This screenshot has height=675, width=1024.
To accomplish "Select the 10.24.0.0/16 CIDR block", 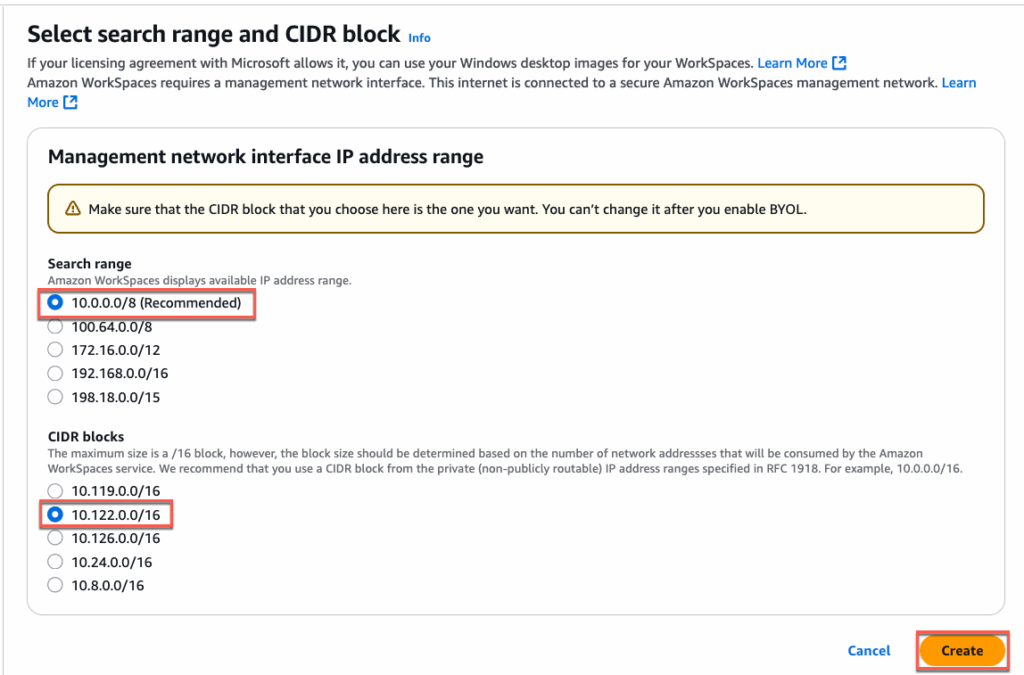I will (x=56, y=562).
